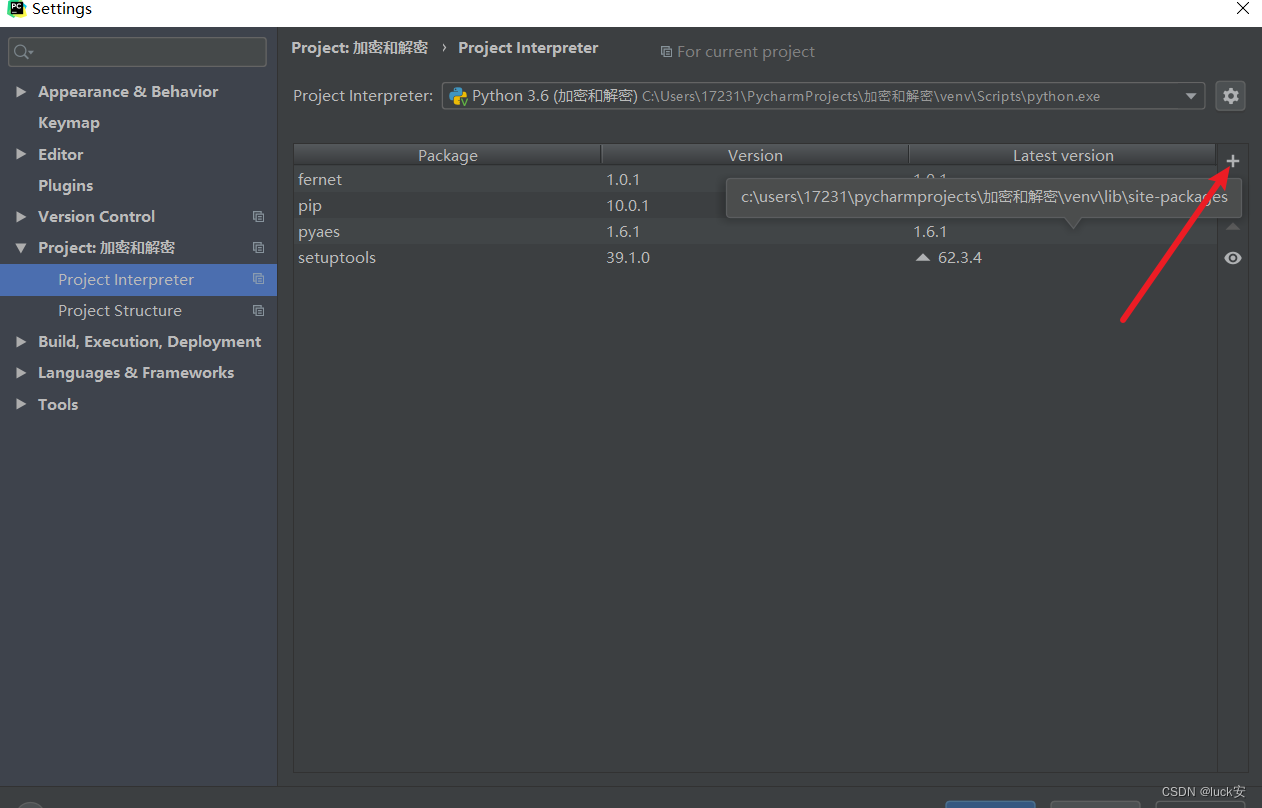Open the Project Interpreter combo box

823,96
